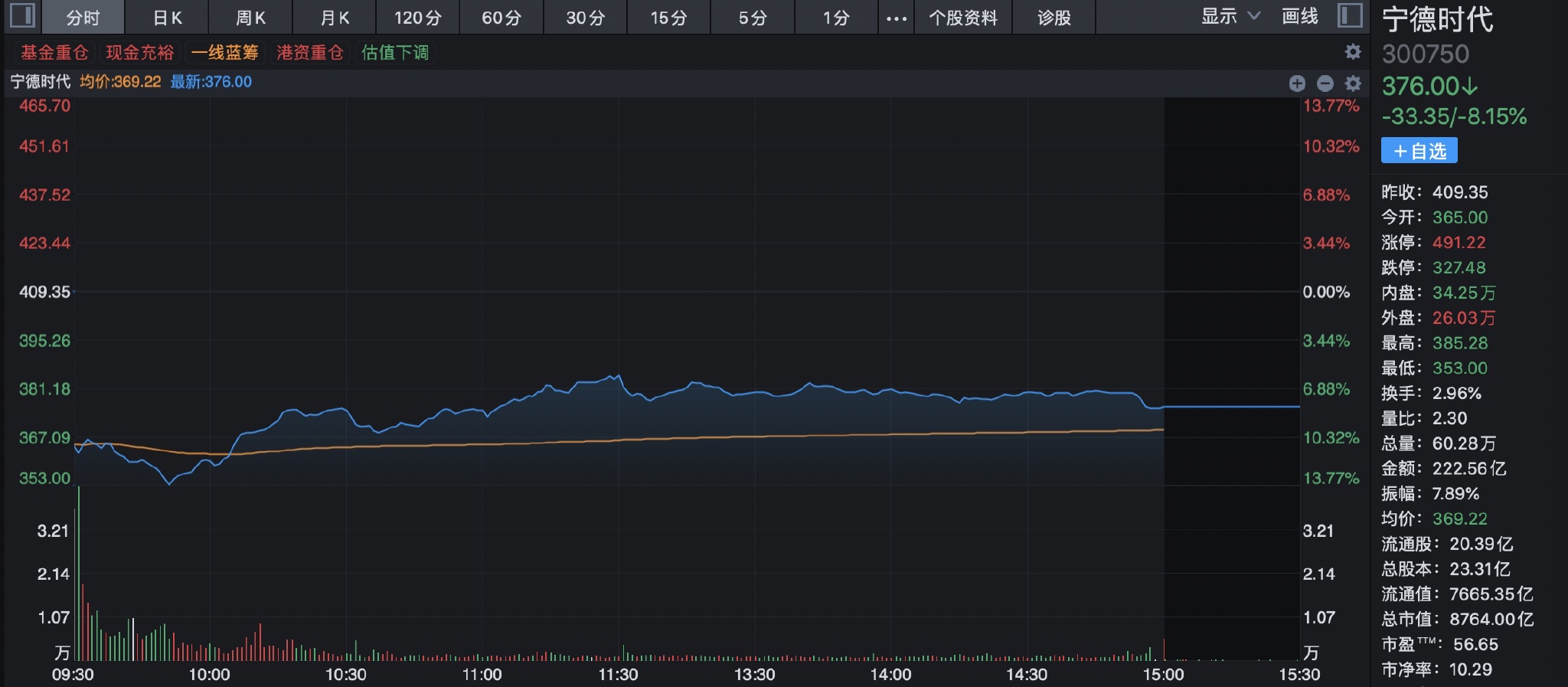The height and width of the screenshot is (687, 1568).
Task: Click the 流通值 value 7665.35亿
Action: (1491, 594)
